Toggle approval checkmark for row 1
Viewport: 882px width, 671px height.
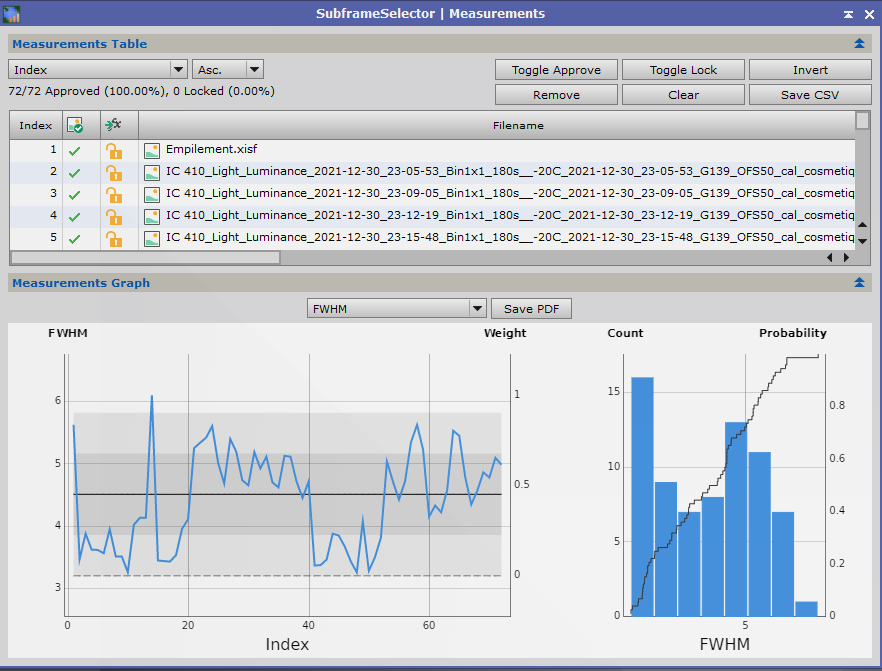pos(74,150)
